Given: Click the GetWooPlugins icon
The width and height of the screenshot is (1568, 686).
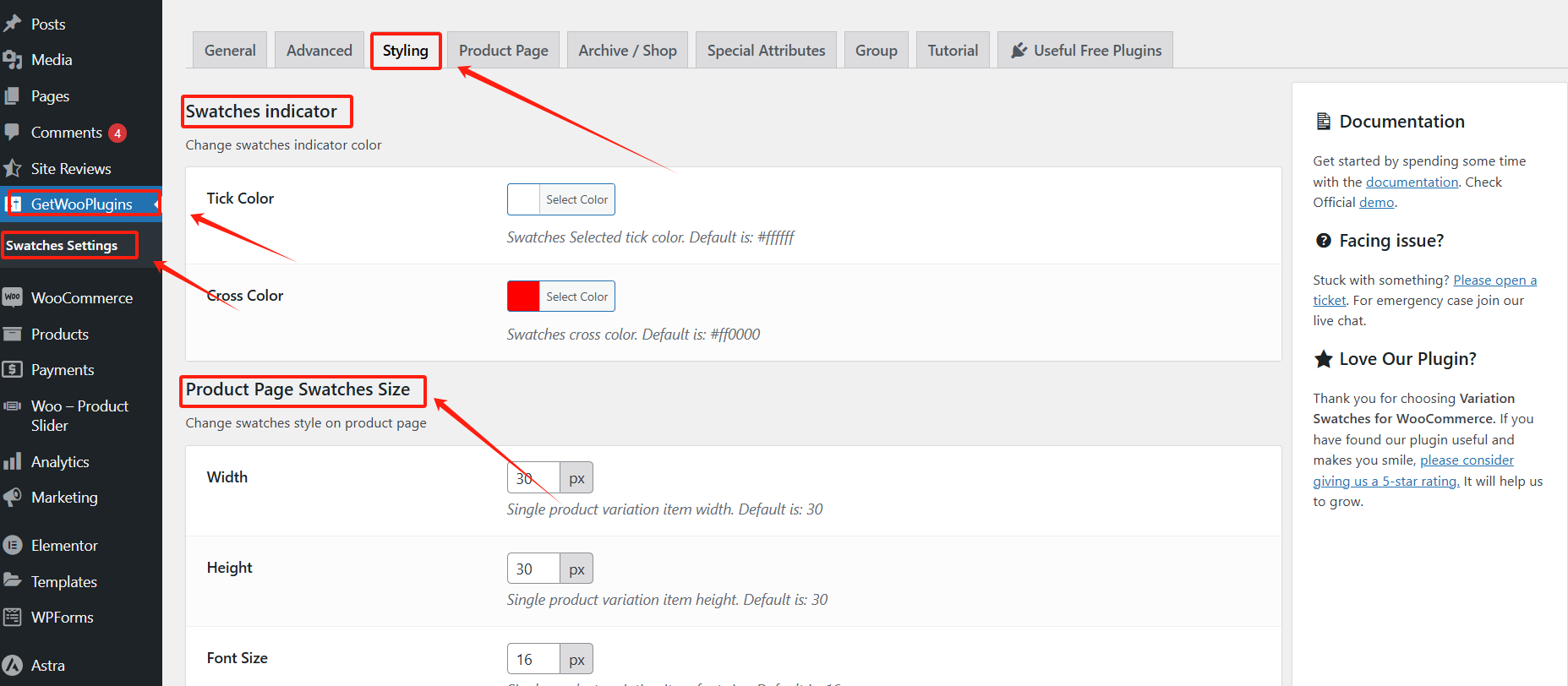Looking at the screenshot, I should [14, 204].
